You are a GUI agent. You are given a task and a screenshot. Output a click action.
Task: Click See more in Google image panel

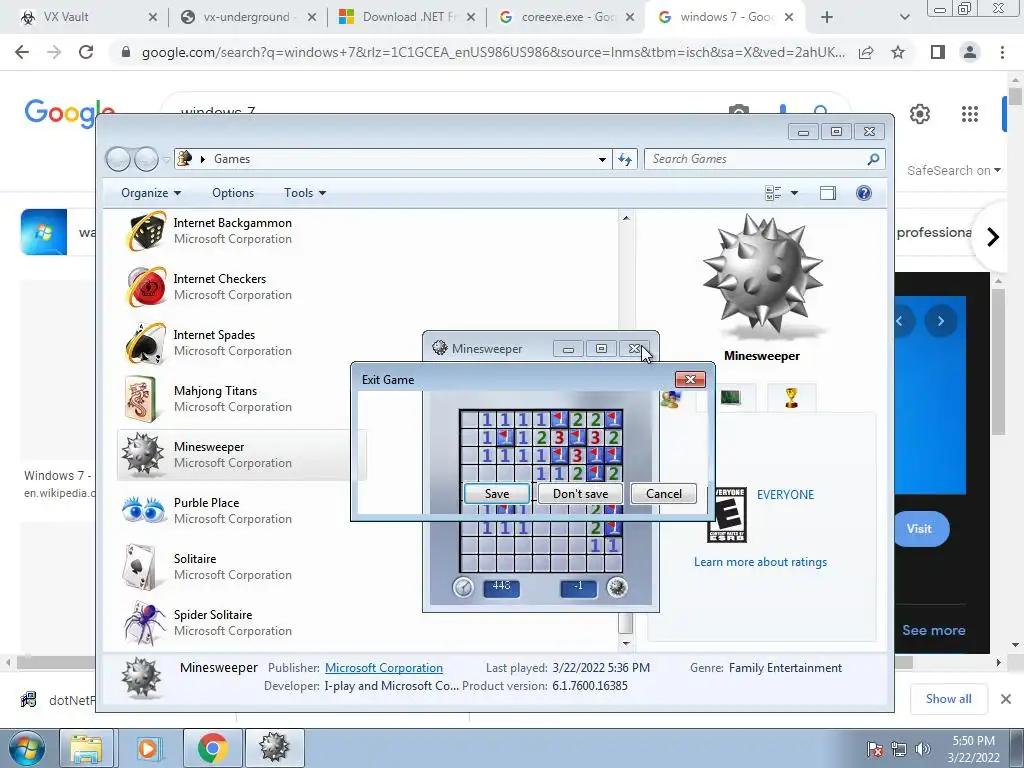[x=933, y=630]
